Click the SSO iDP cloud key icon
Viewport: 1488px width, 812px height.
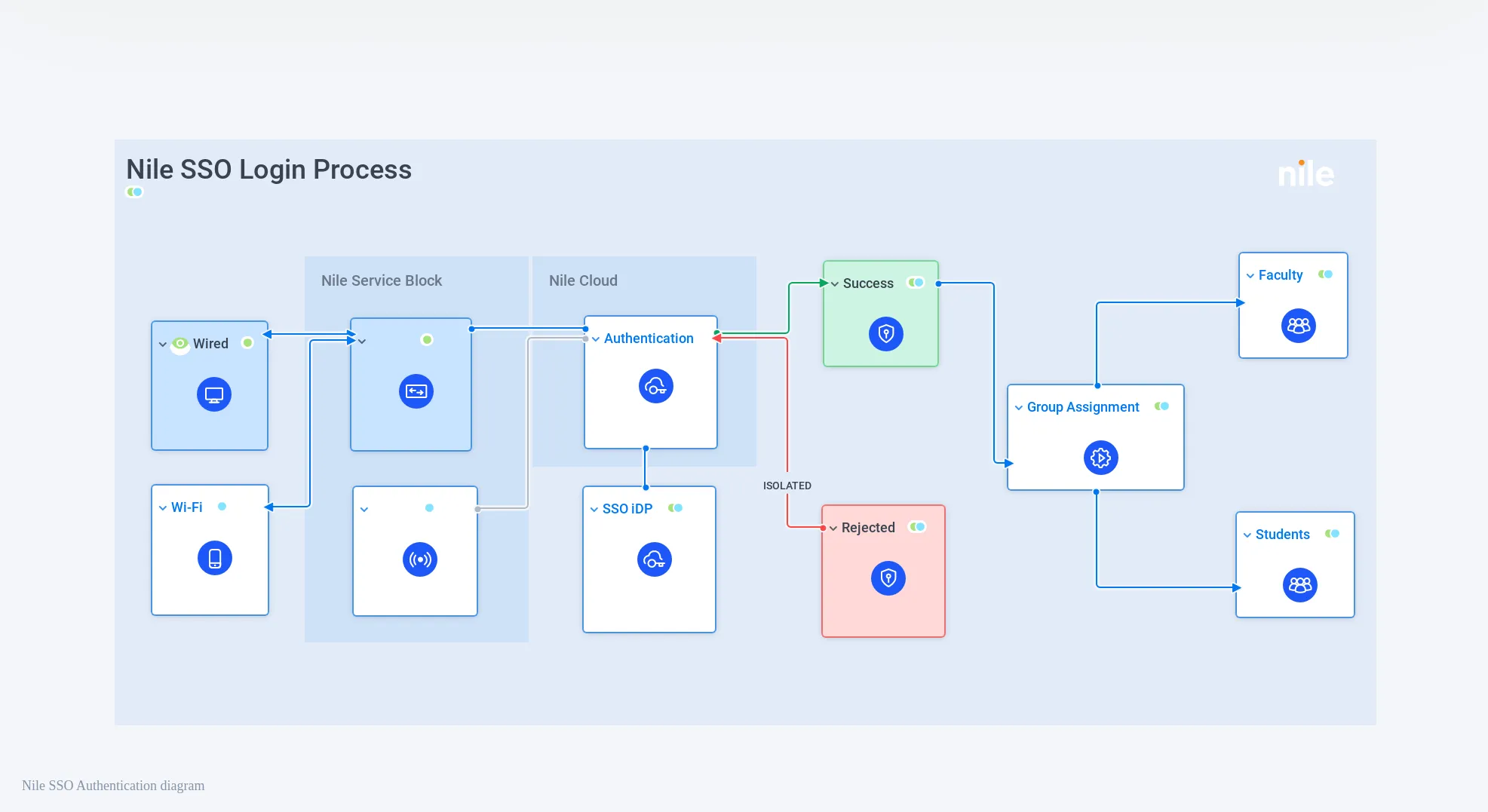pos(655,559)
